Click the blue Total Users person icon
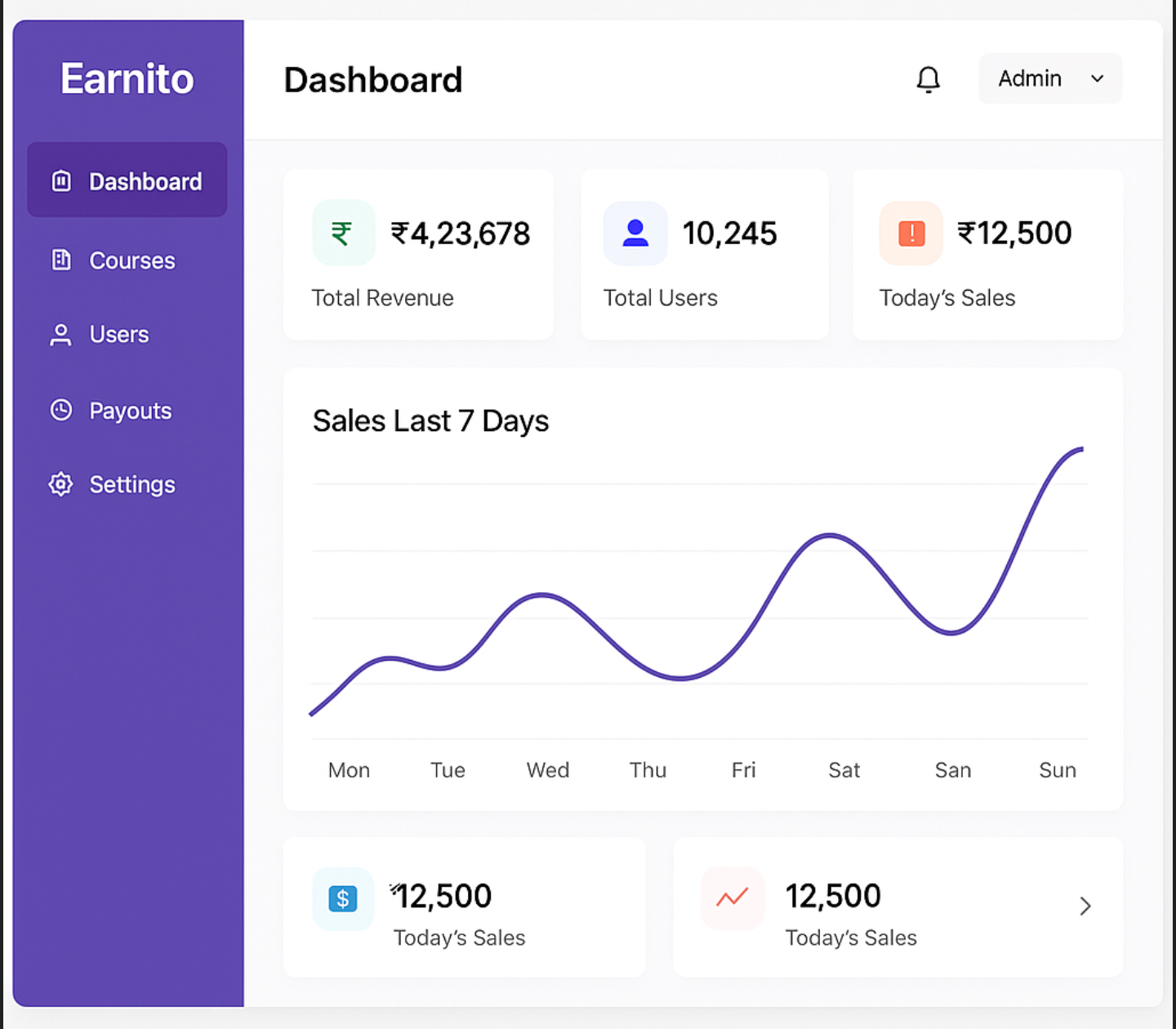Image resolution: width=1176 pixels, height=1029 pixels. coord(635,233)
